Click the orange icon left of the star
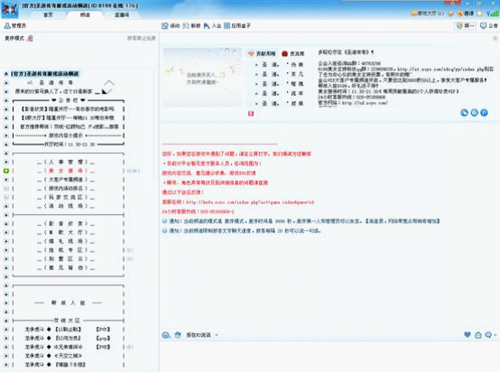The height and width of the screenshot is (373, 500). click(x=460, y=13)
